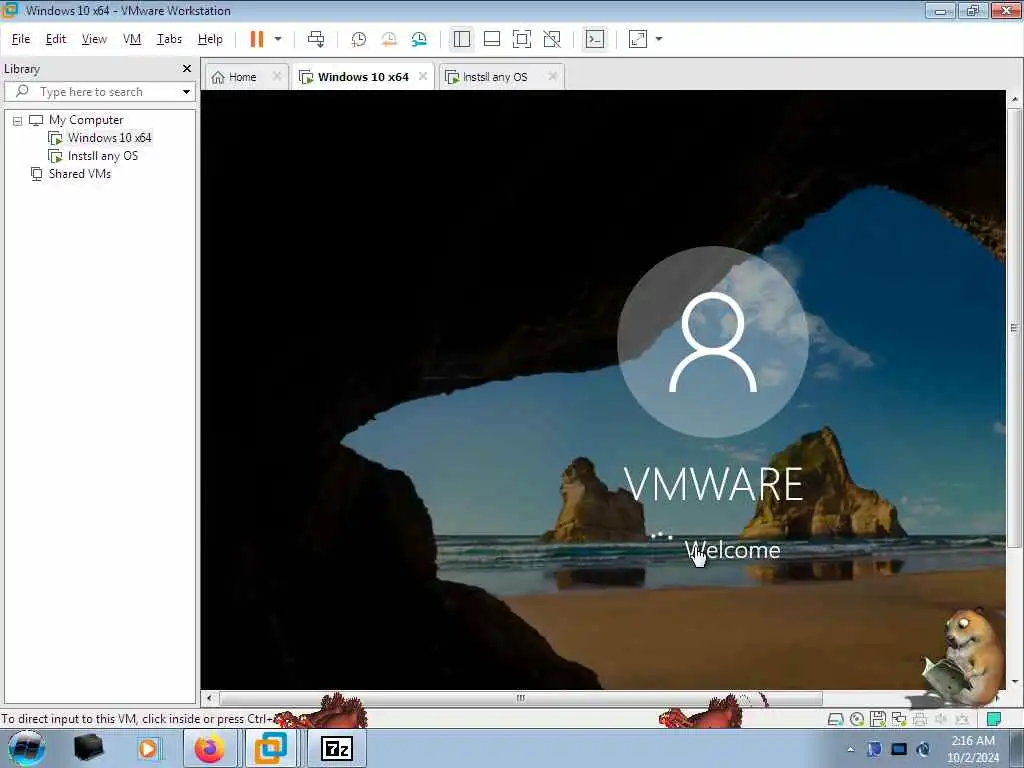Screen dimensions: 1024x768
Task: Click the green message log icon
Action: click(994, 720)
